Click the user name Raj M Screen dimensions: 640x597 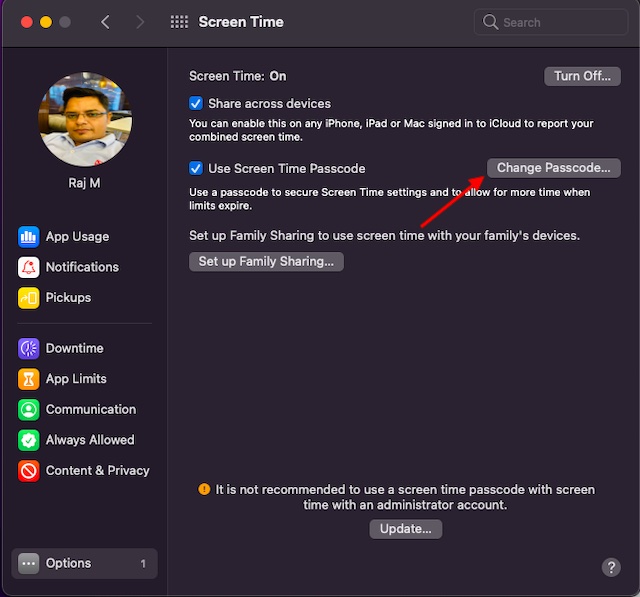[84, 183]
